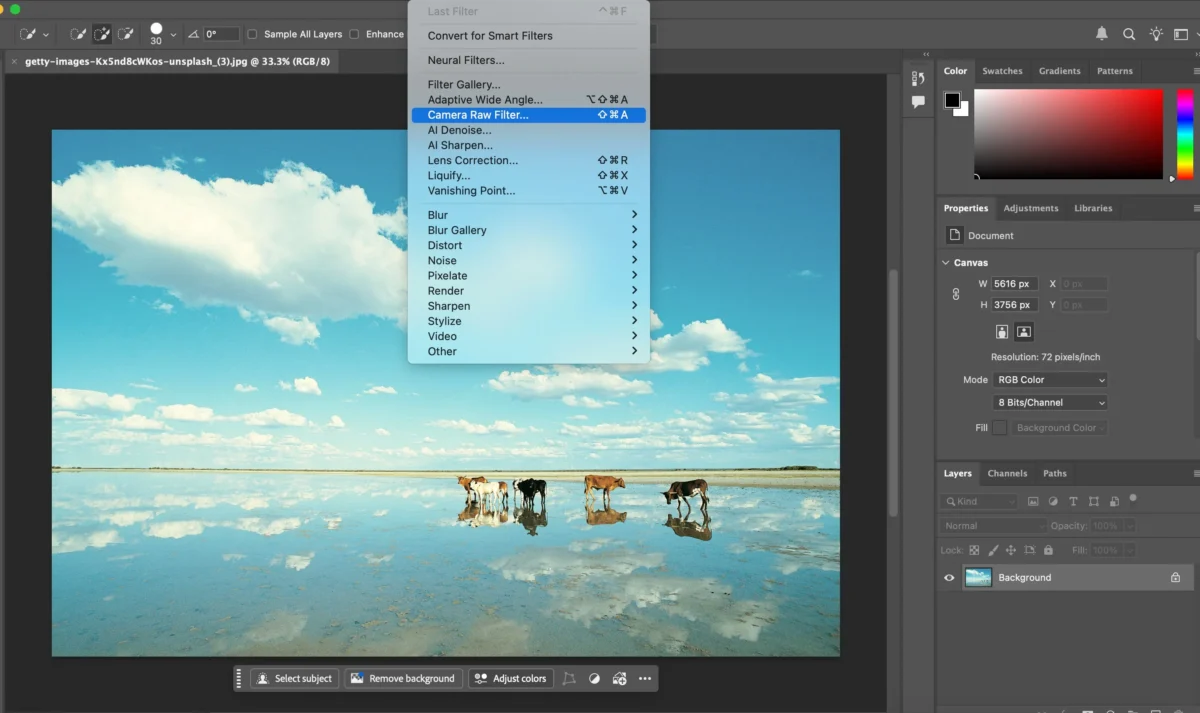Image resolution: width=1200 pixels, height=713 pixels.
Task: Click the notifications bell icon
Action: (x=1102, y=34)
